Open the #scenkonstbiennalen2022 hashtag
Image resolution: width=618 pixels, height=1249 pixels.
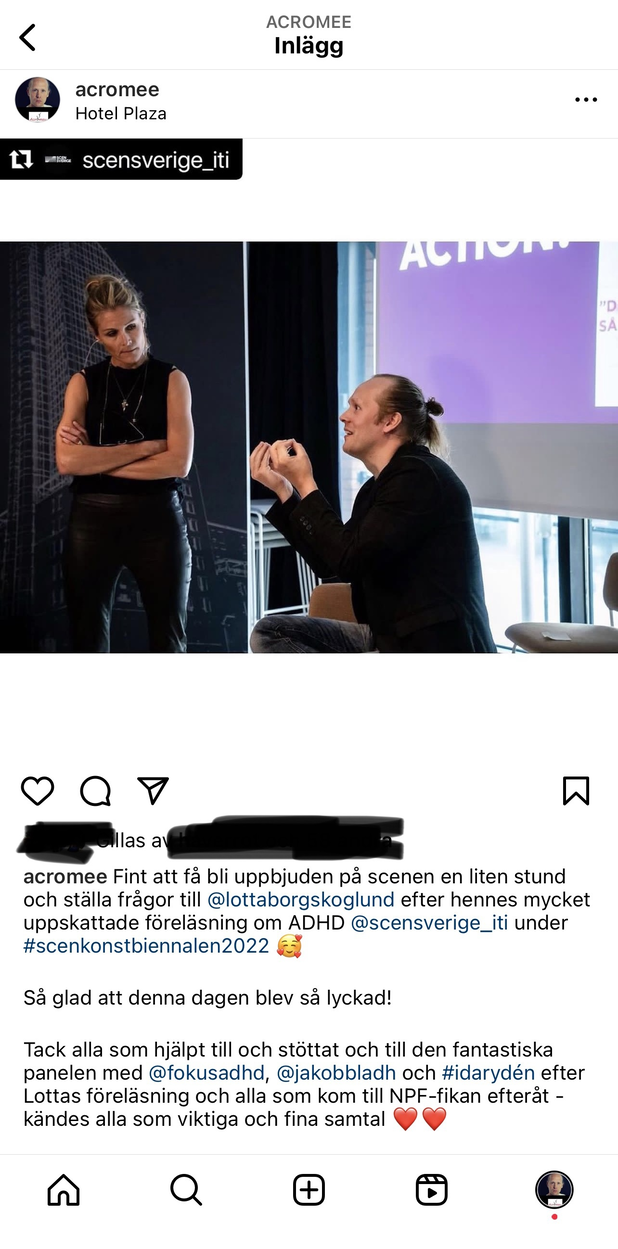coord(146,945)
